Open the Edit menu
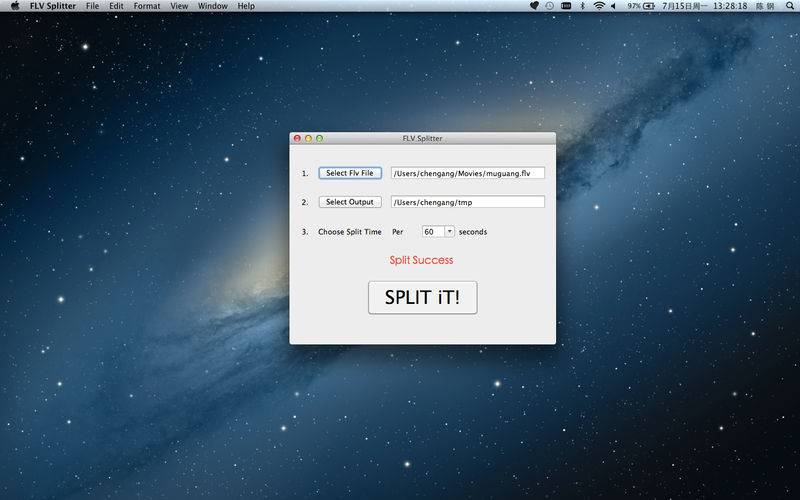Screen dimensions: 800x500 pos(117,6)
